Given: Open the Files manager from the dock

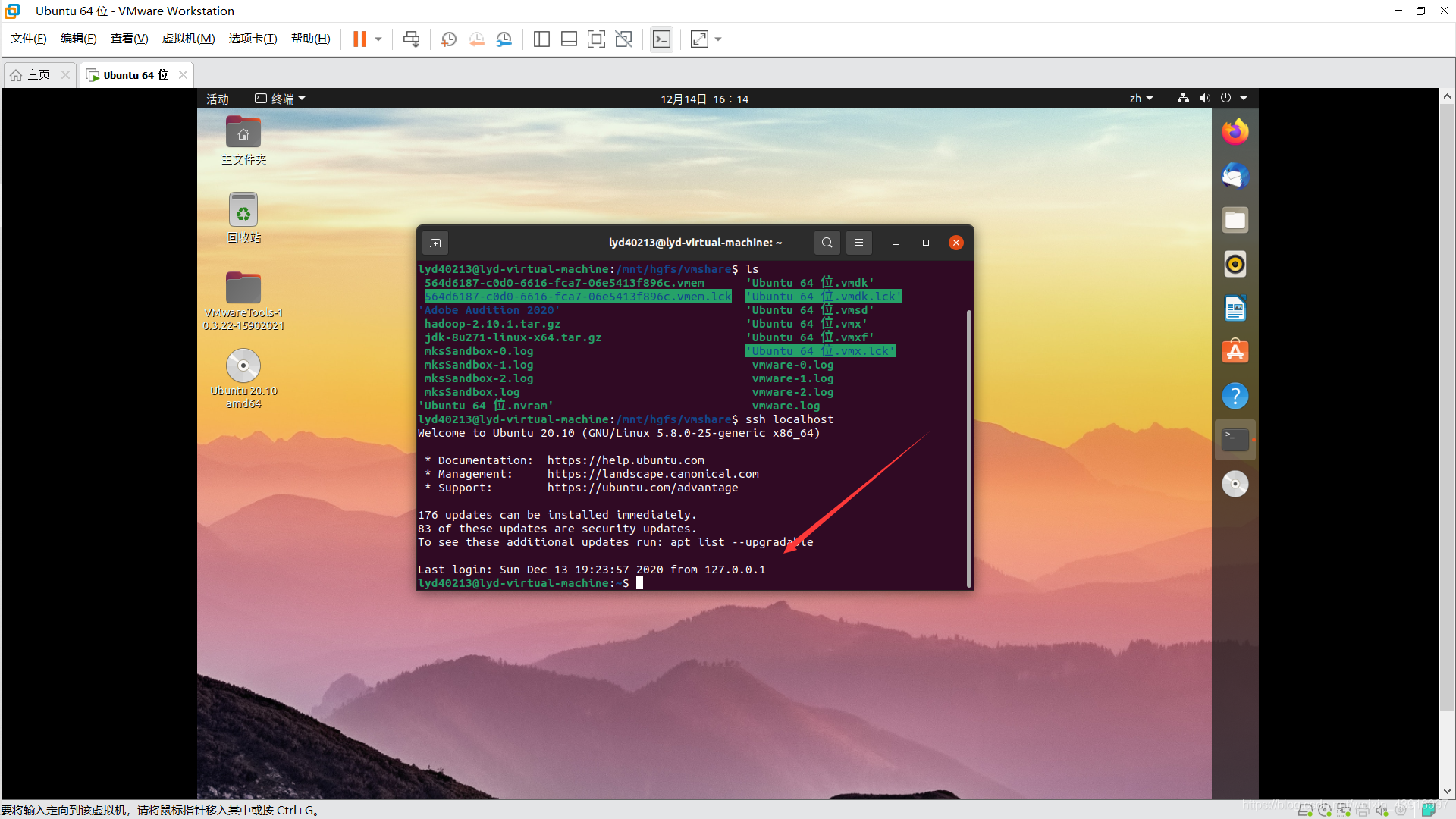Looking at the screenshot, I should click(1235, 220).
